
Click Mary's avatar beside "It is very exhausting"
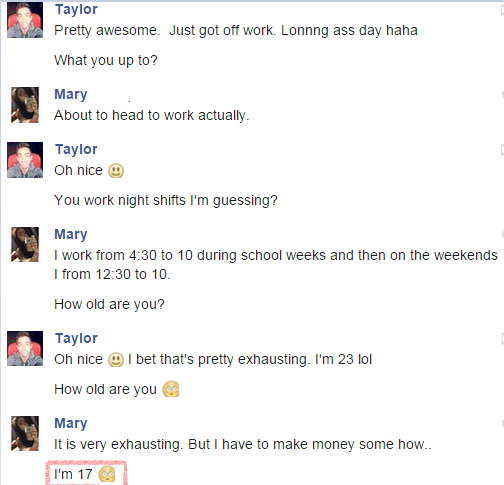click(25, 433)
